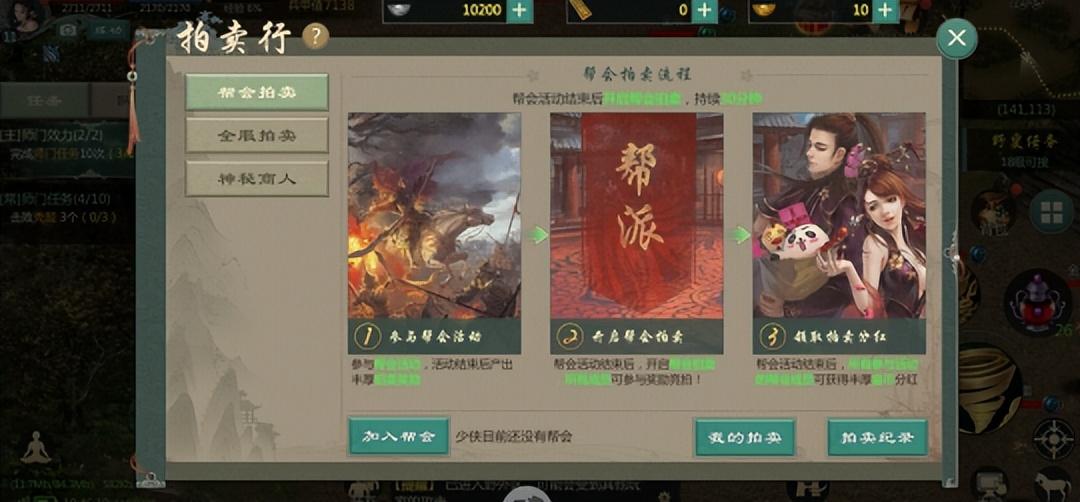This screenshot has height=502, width=1080.
Task: Use the red potion bottle icon
Action: pyautogui.click(x=1038, y=303)
